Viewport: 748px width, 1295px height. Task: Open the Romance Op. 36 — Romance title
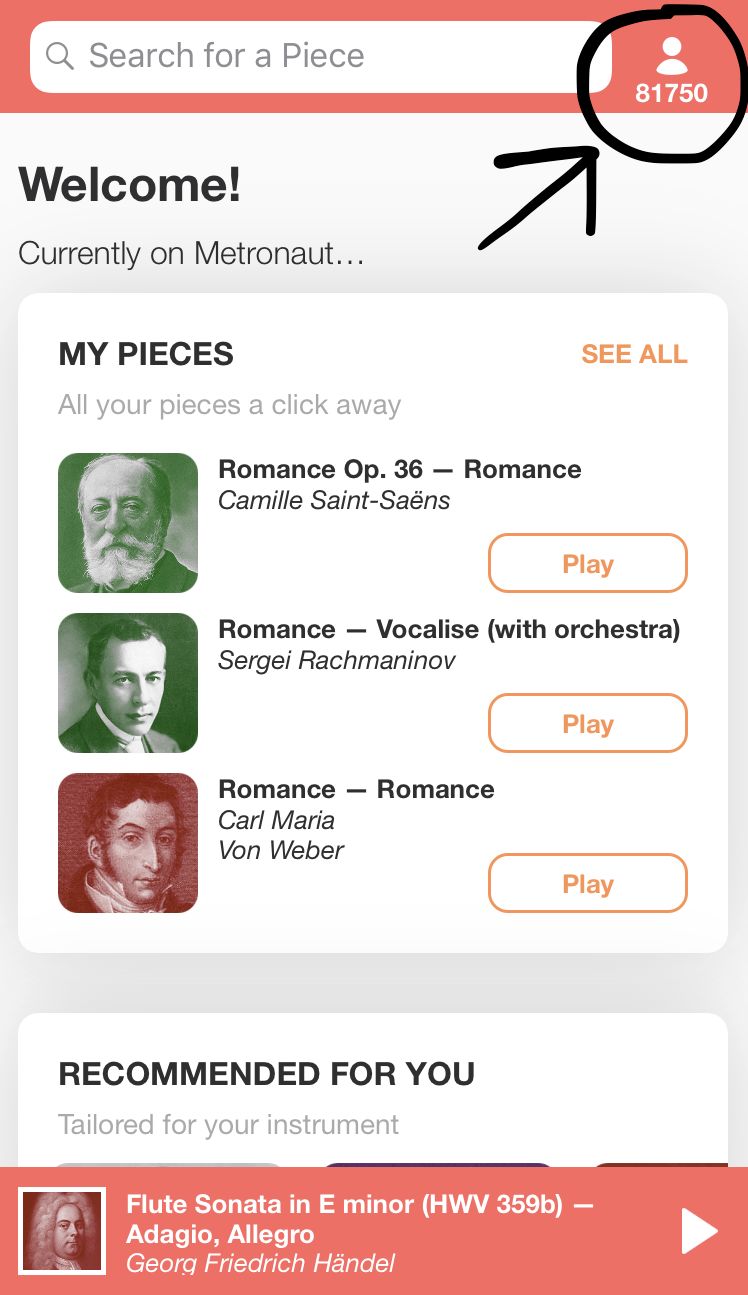click(399, 470)
